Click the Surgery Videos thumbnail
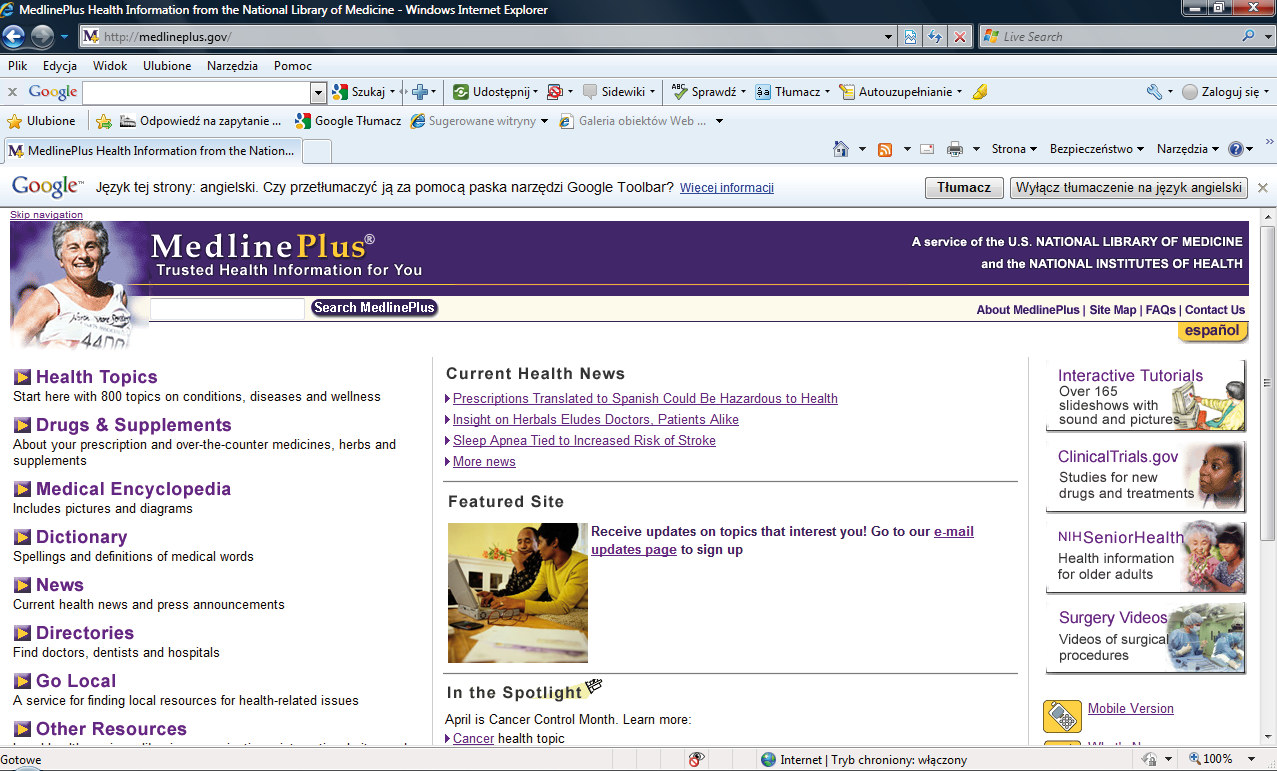Screen dimensions: 1277x771 point(1146,638)
